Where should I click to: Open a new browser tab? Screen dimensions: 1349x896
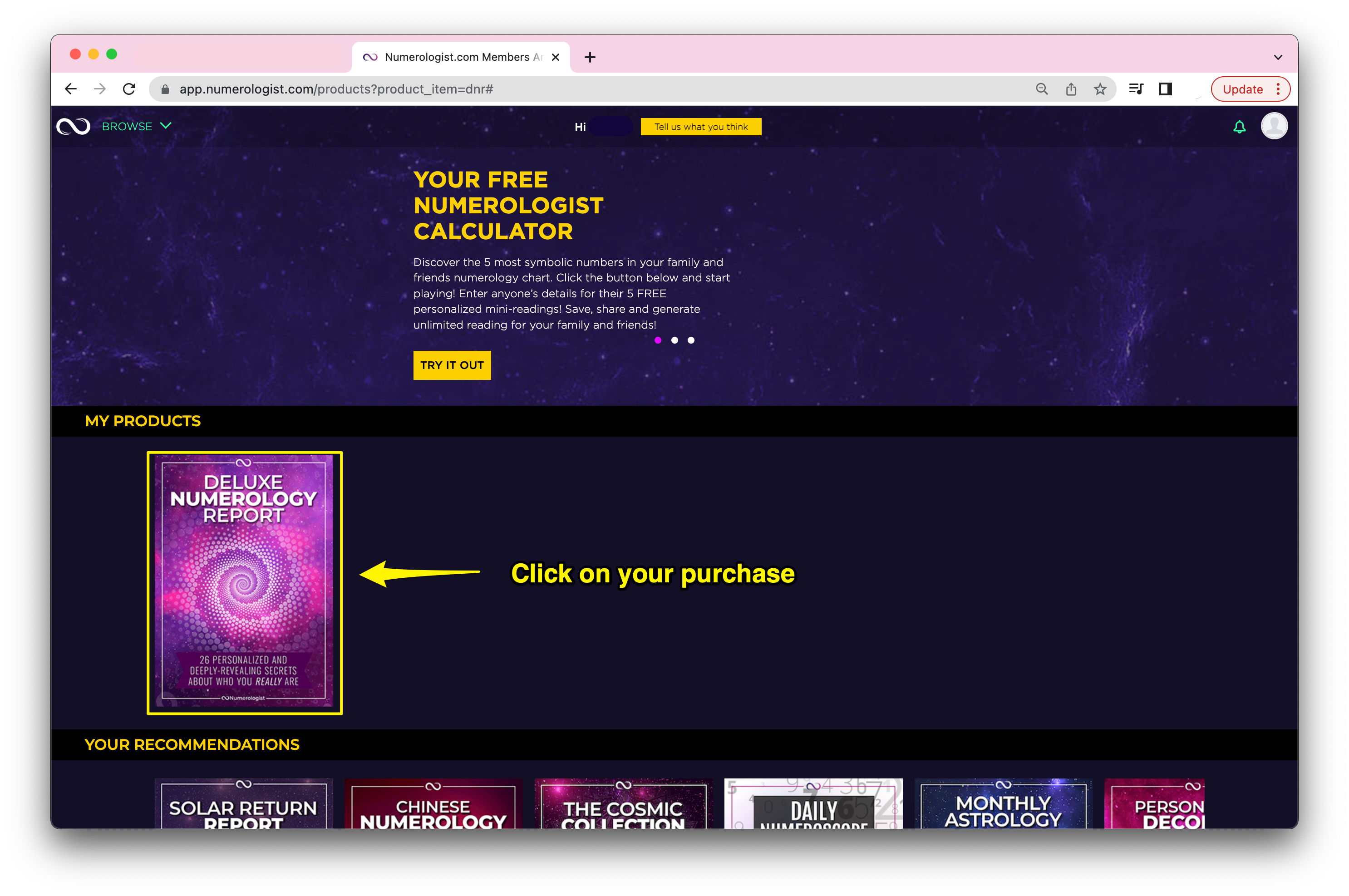tap(590, 57)
